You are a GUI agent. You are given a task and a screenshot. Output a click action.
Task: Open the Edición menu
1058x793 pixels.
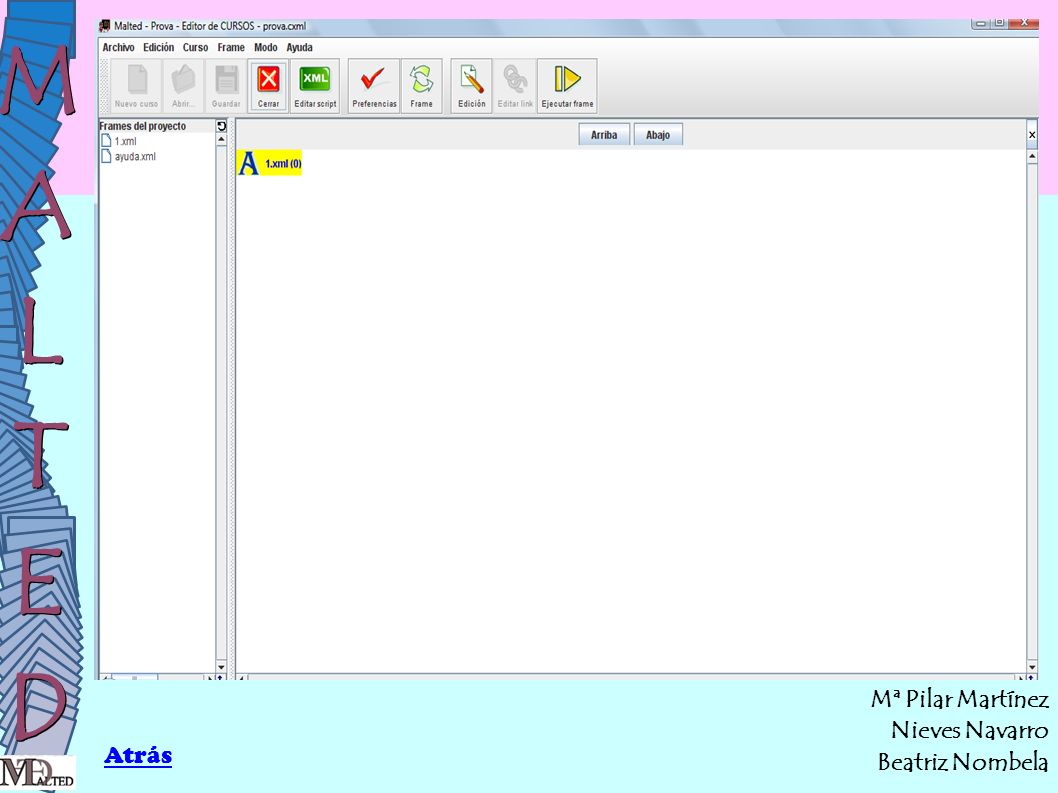point(159,47)
